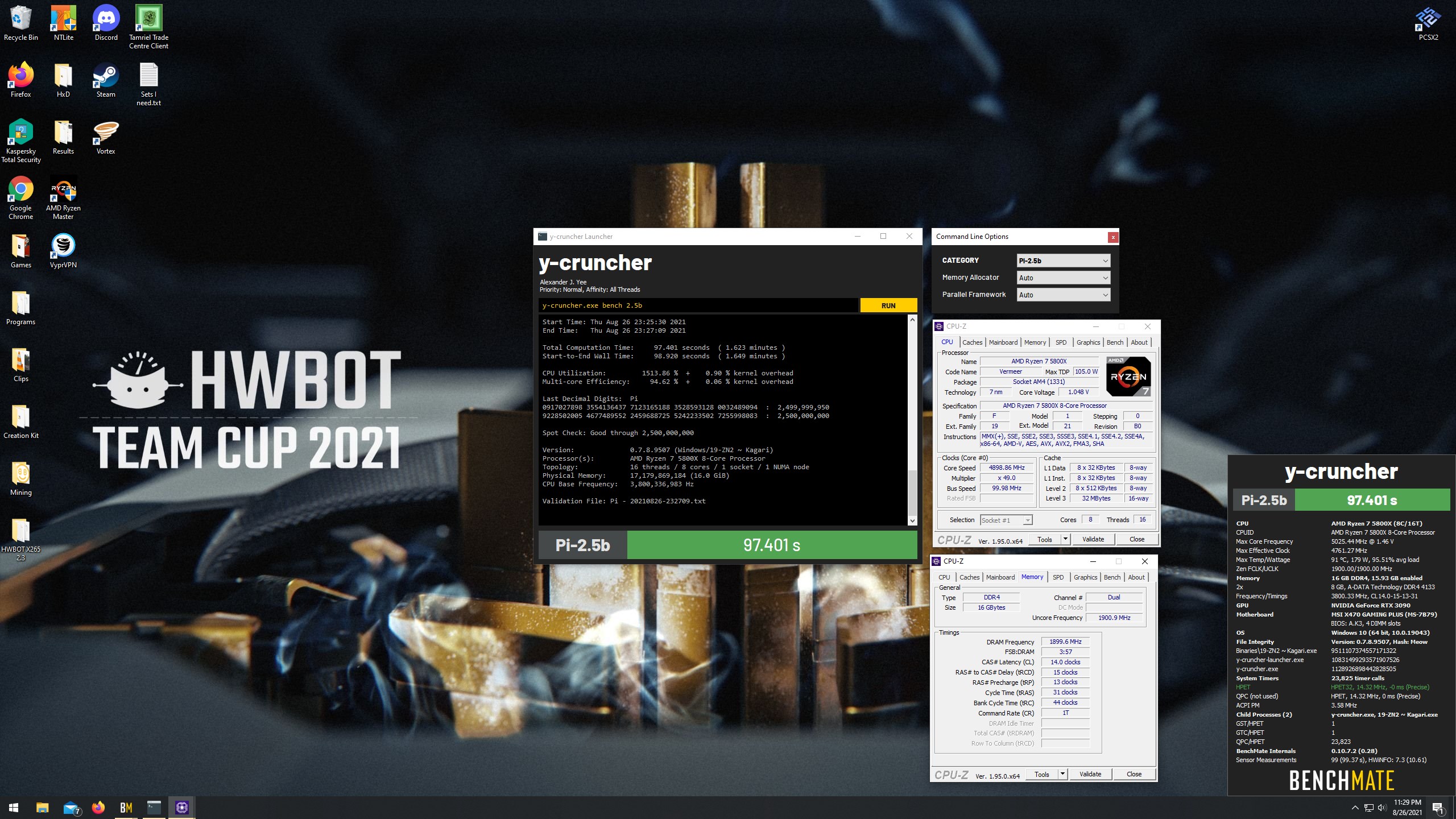Image resolution: width=1456 pixels, height=819 pixels.
Task: Open Firefox from the taskbar
Action: click(98, 807)
